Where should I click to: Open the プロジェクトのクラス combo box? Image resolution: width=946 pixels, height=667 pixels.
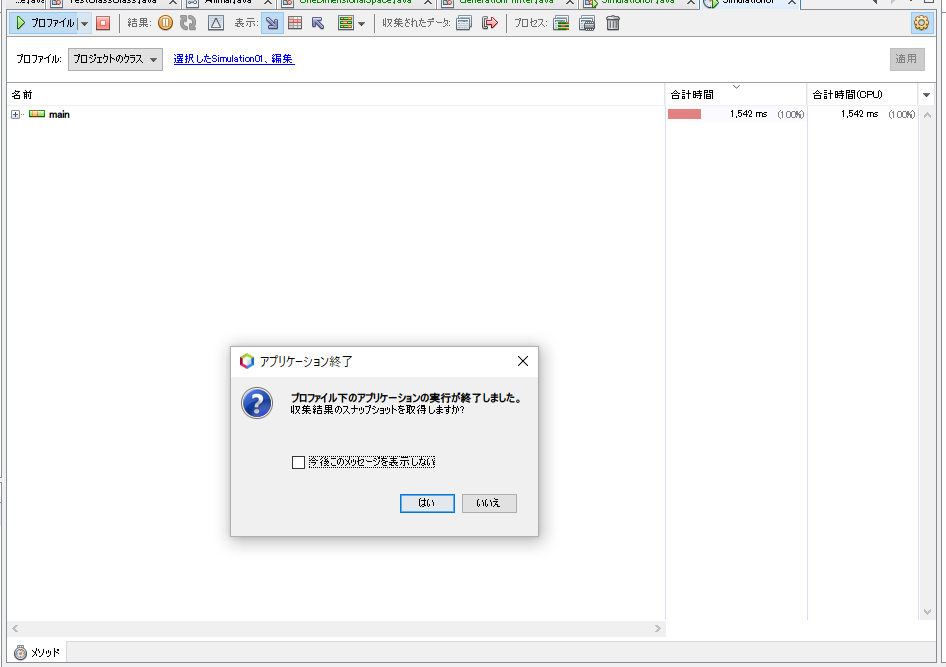click(115, 59)
